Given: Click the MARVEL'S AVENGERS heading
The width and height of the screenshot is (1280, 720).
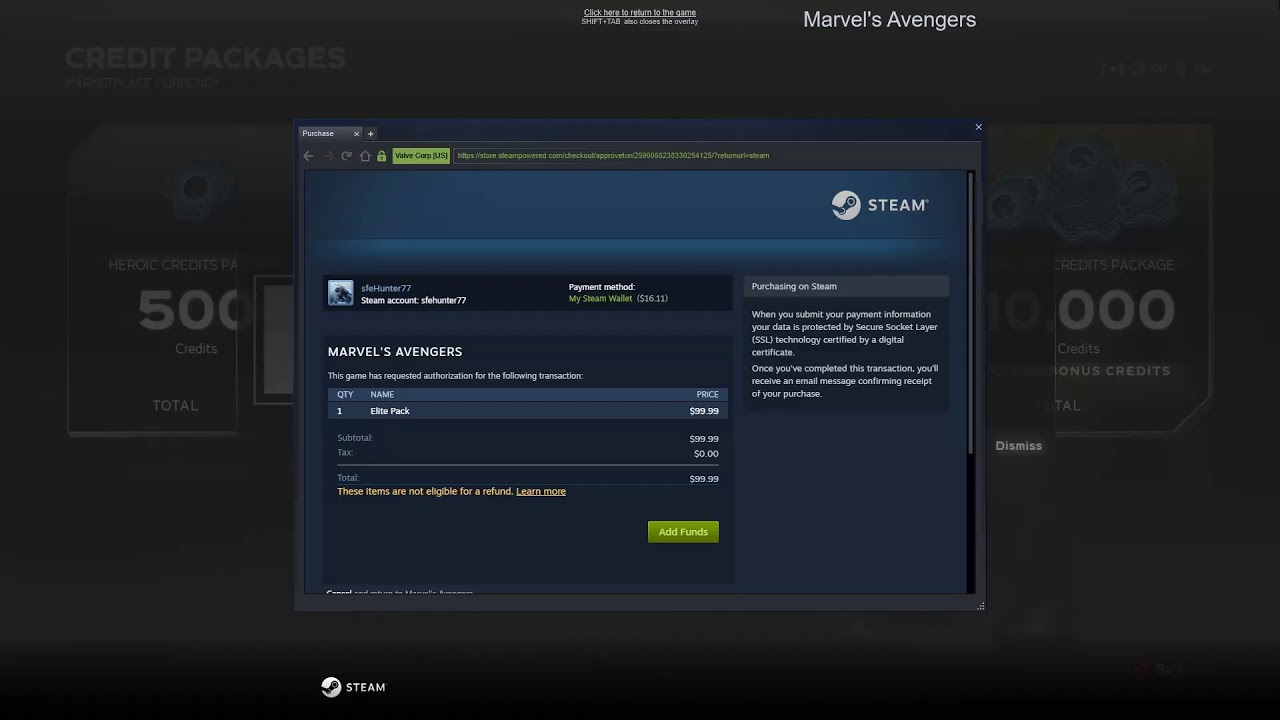Looking at the screenshot, I should point(395,352).
